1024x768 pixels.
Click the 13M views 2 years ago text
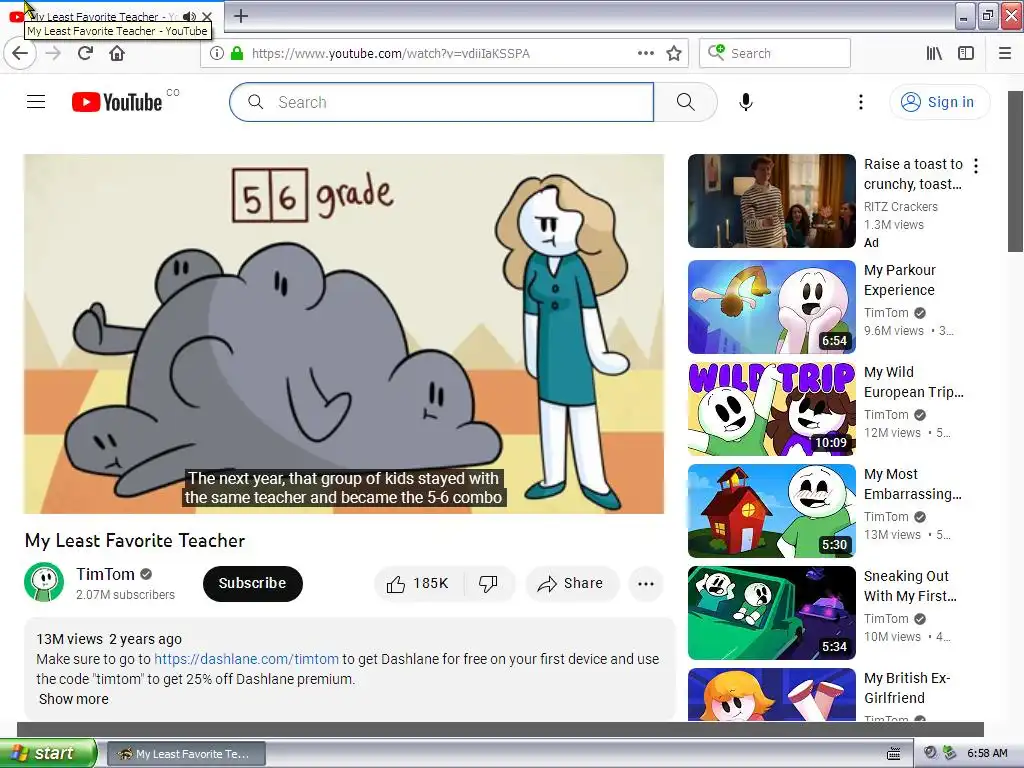pyautogui.click(x=109, y=639)
